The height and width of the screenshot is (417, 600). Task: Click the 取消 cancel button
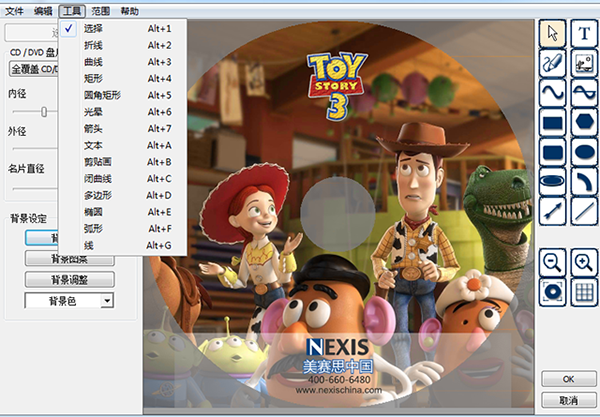click(x=569, y=400)
